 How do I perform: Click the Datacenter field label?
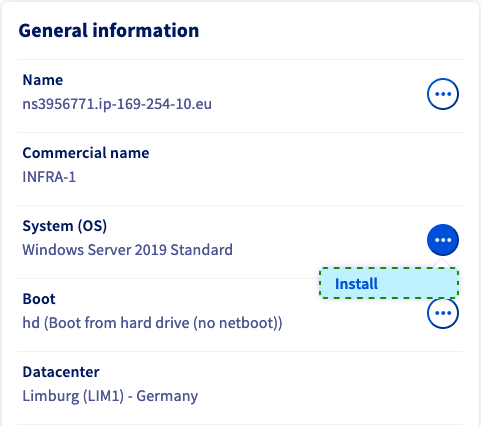[61, 372]
